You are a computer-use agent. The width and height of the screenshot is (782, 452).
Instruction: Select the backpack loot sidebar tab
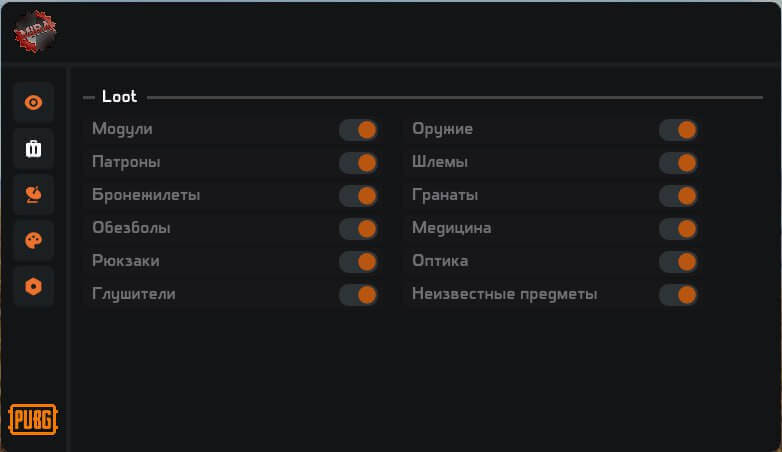click(x=34, y=149)
